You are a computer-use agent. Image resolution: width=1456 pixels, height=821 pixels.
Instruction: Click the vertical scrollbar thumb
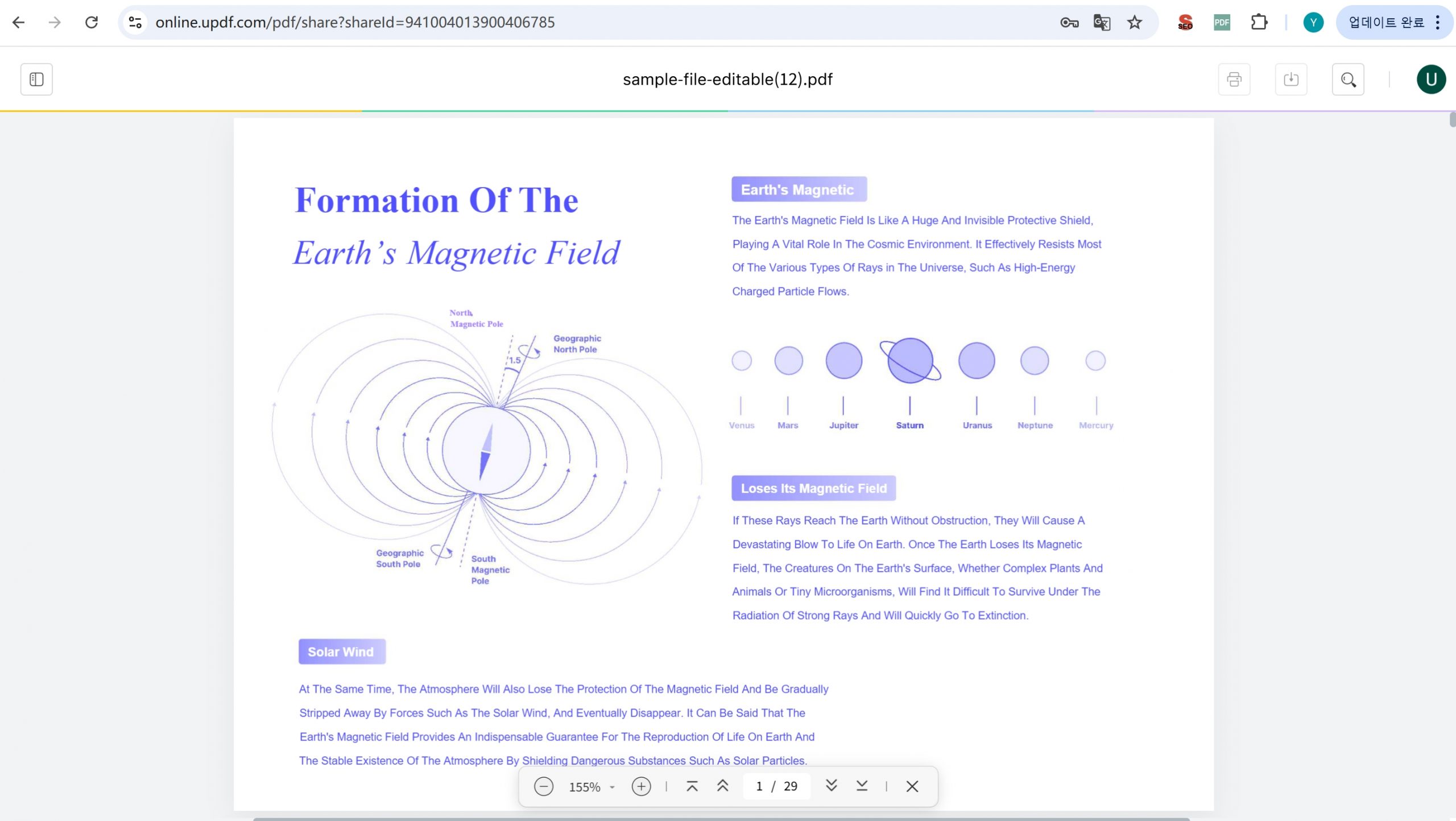click(1452, 120)
